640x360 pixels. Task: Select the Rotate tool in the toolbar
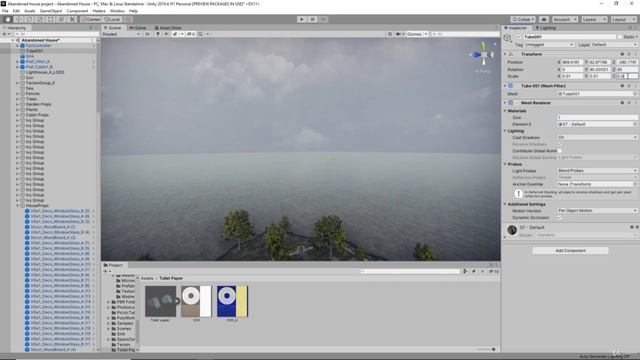[x=29, y=19]
